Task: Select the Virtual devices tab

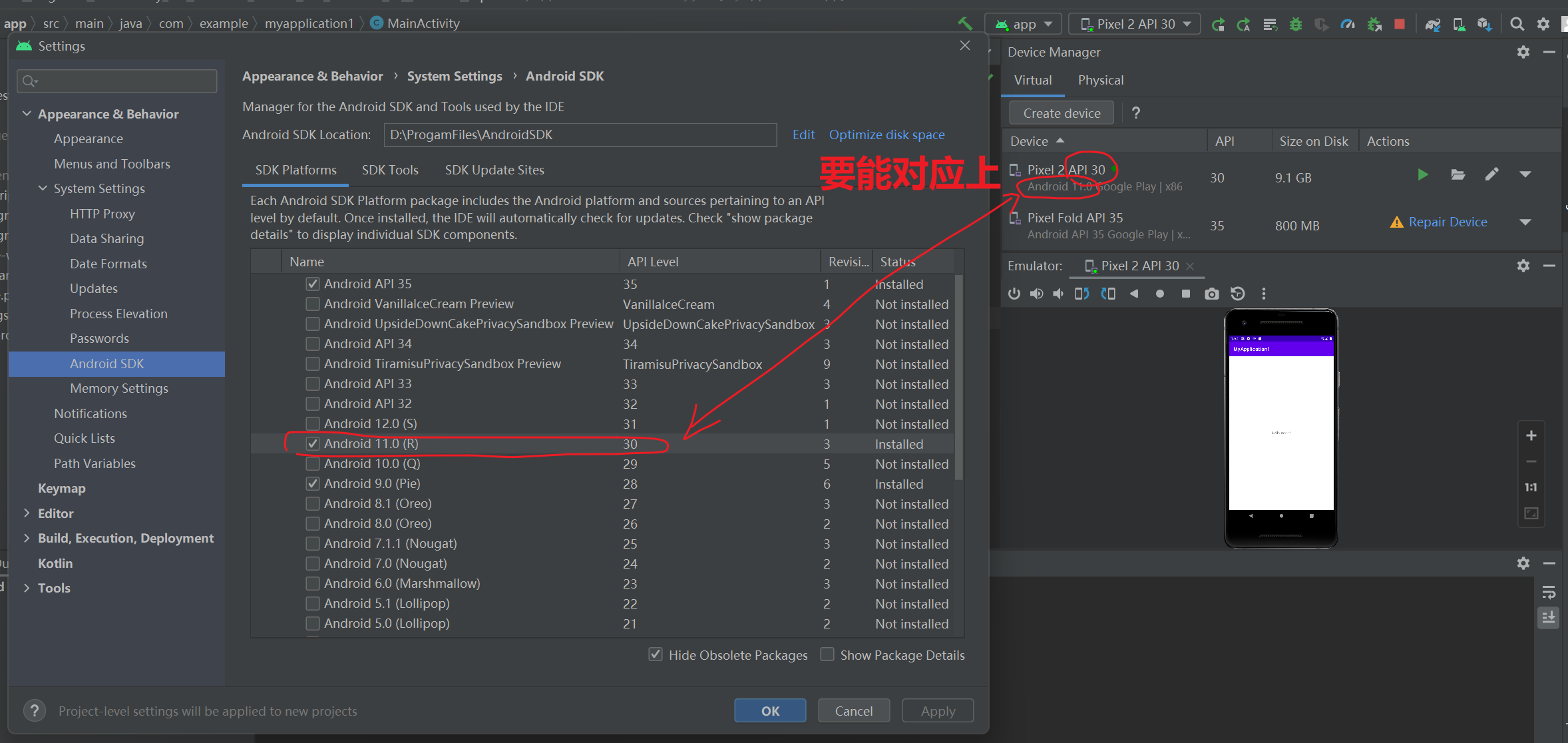Action: pos(1033,81)
